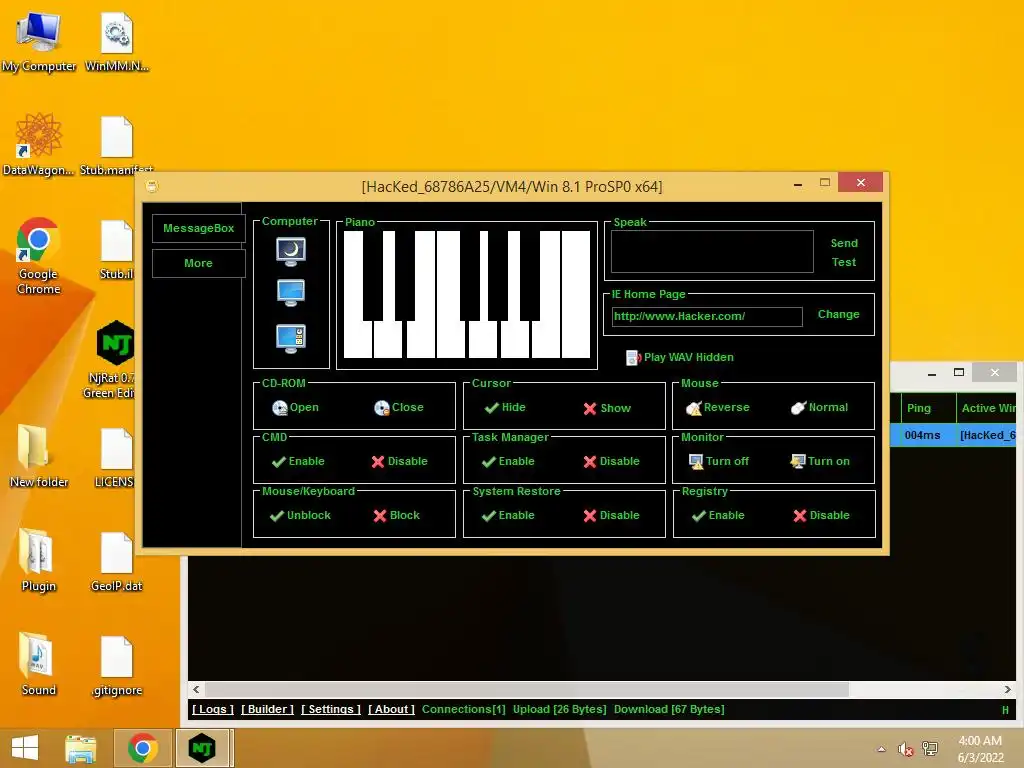The height and width of the screenshot is (768, 1024).
Task: Click Send in the Speak group
Action: click(844, 243)
